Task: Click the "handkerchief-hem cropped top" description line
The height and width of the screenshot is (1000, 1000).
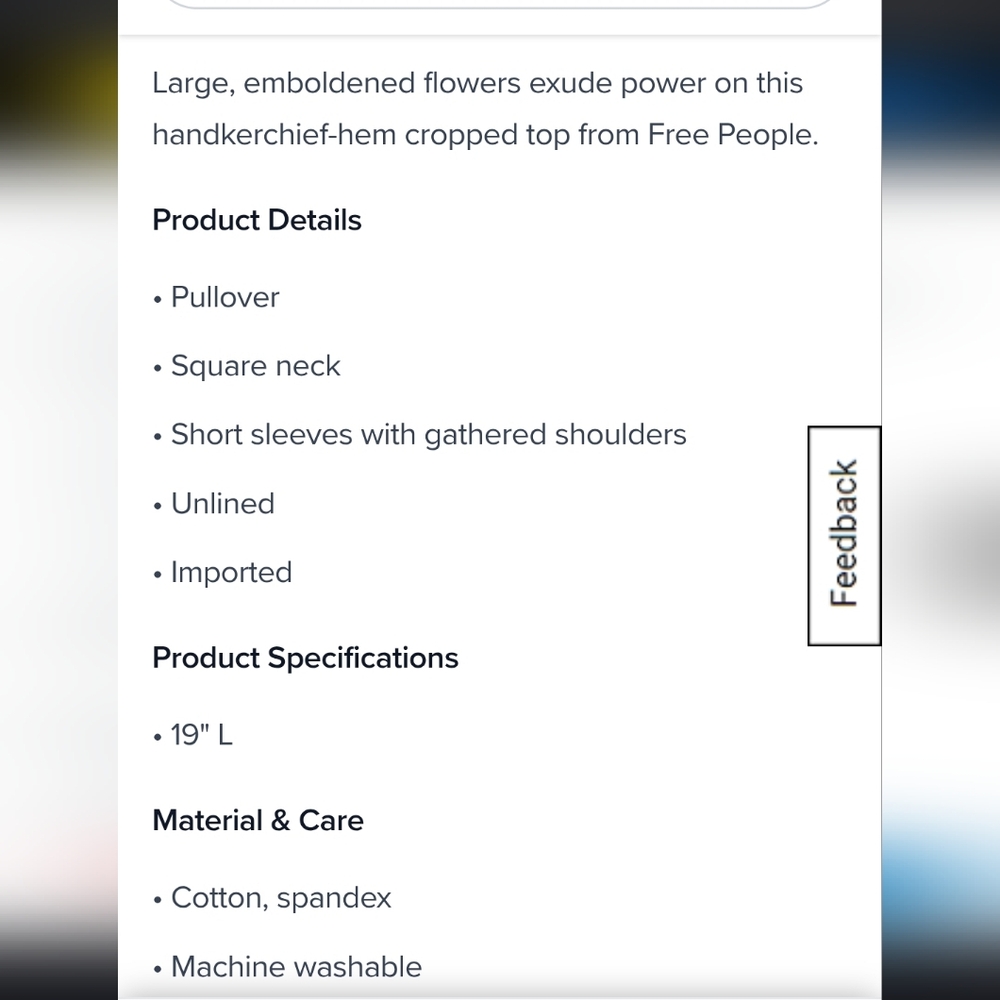Action: [361, 135]
